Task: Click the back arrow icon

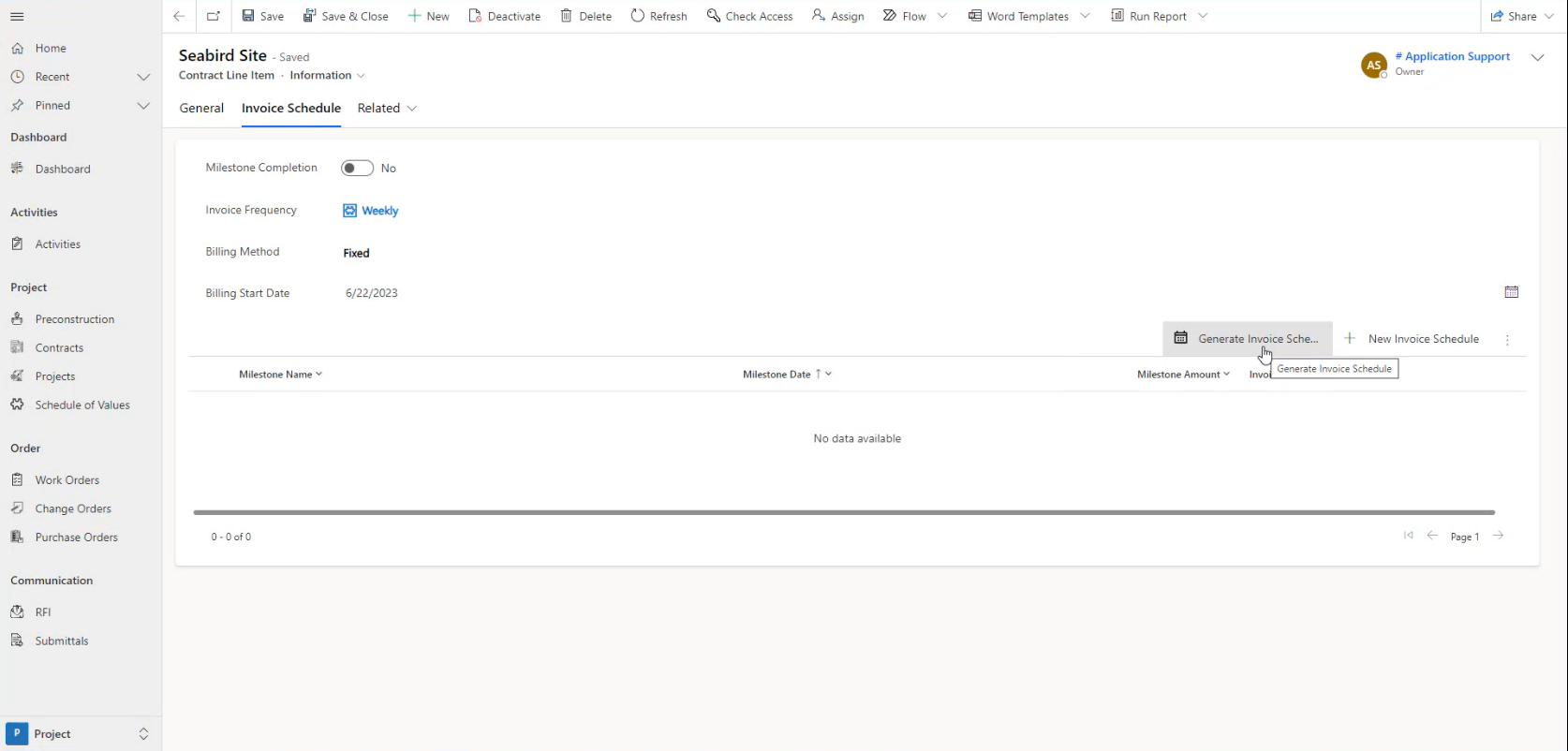Action: point(179,16)
